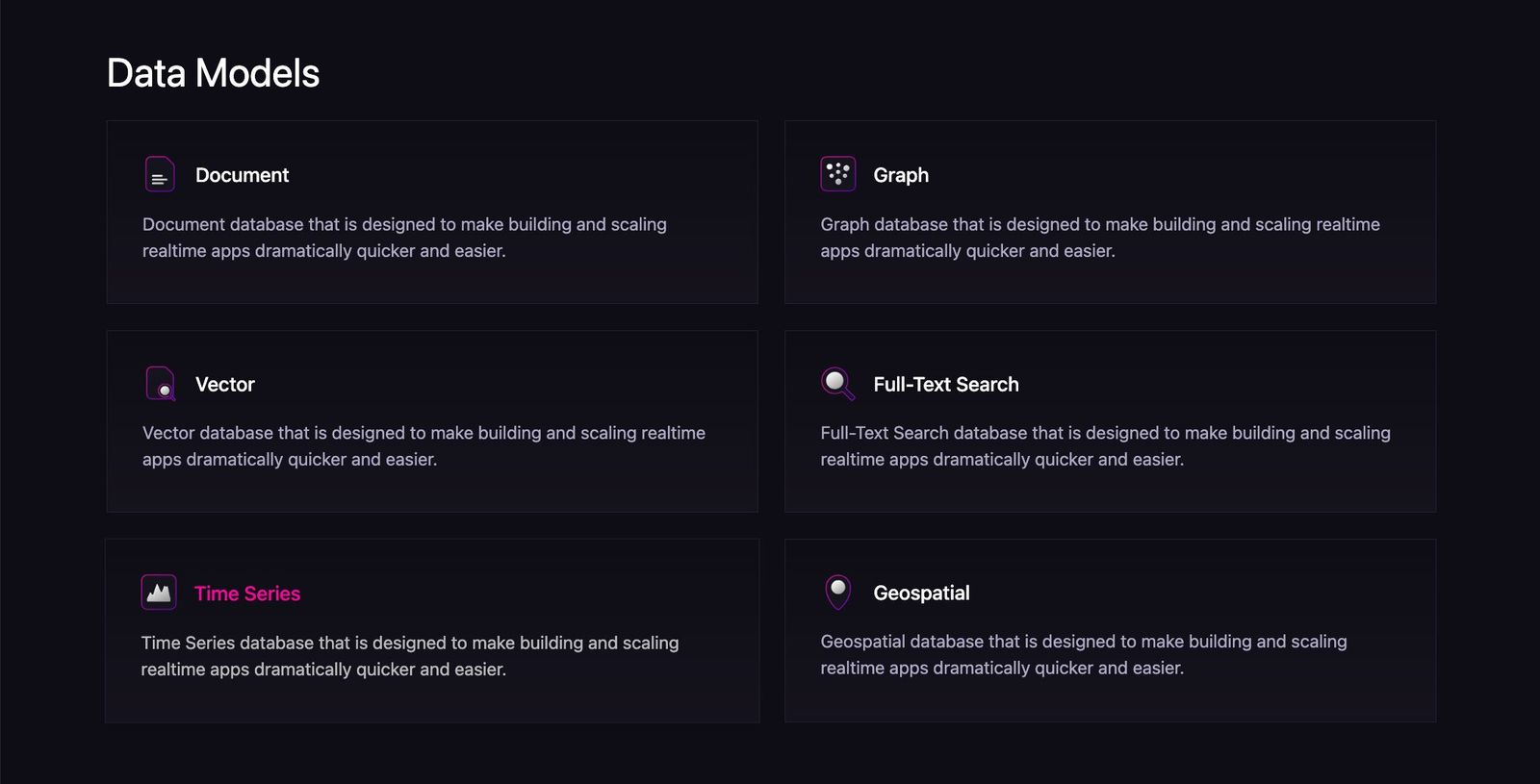Click the Full-Text Search database description

(1105, 446)
